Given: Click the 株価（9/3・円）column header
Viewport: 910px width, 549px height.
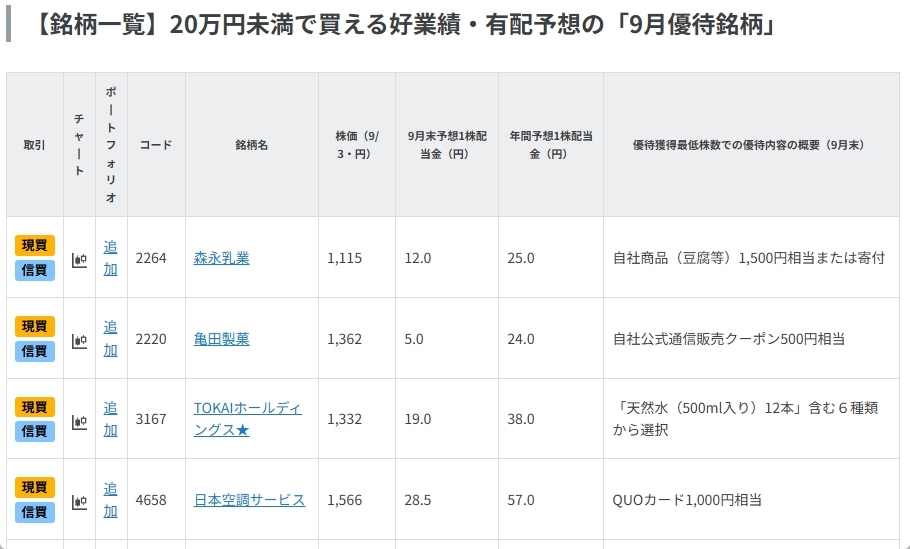Looking at the screenshot, I should pyautogui.click(x=357, y=145).
